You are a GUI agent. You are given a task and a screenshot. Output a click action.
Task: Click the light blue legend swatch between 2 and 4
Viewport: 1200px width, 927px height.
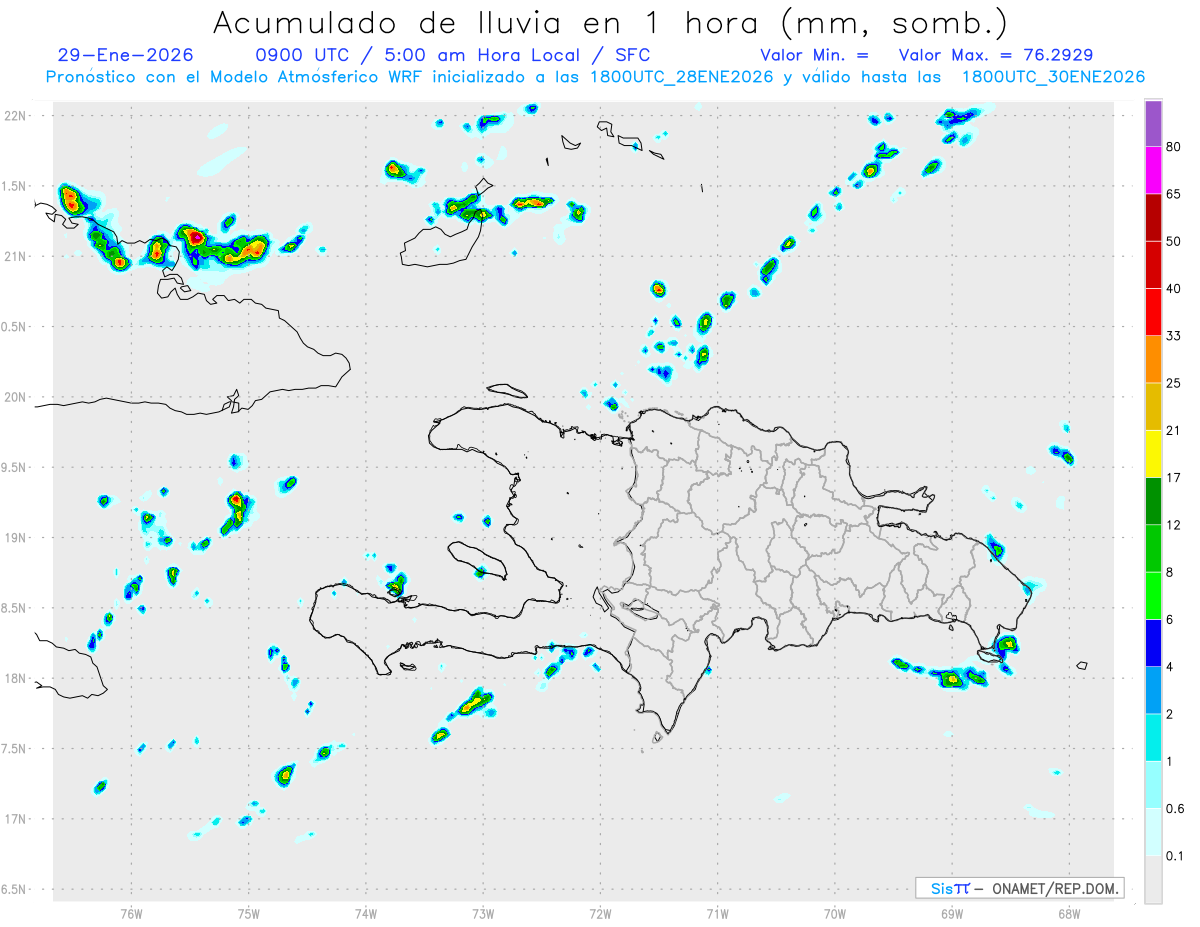pyautogui.click(x=1153, y=690)
